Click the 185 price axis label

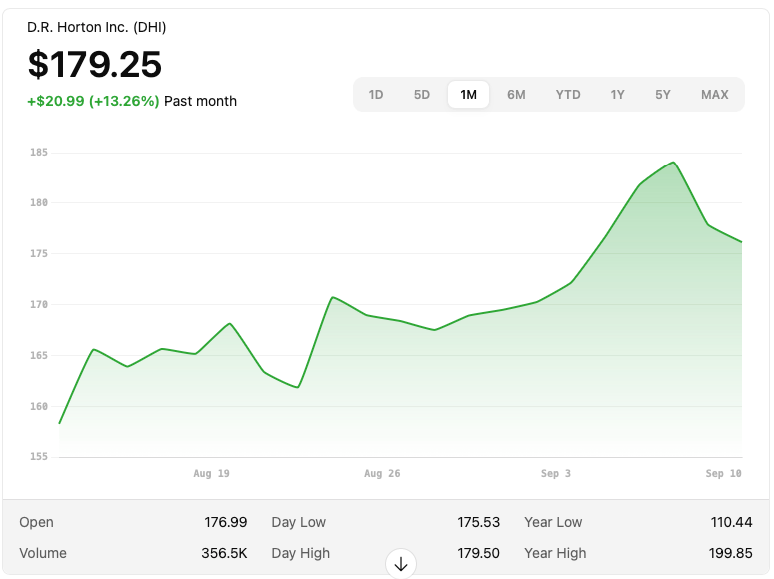tap(39, 153)
